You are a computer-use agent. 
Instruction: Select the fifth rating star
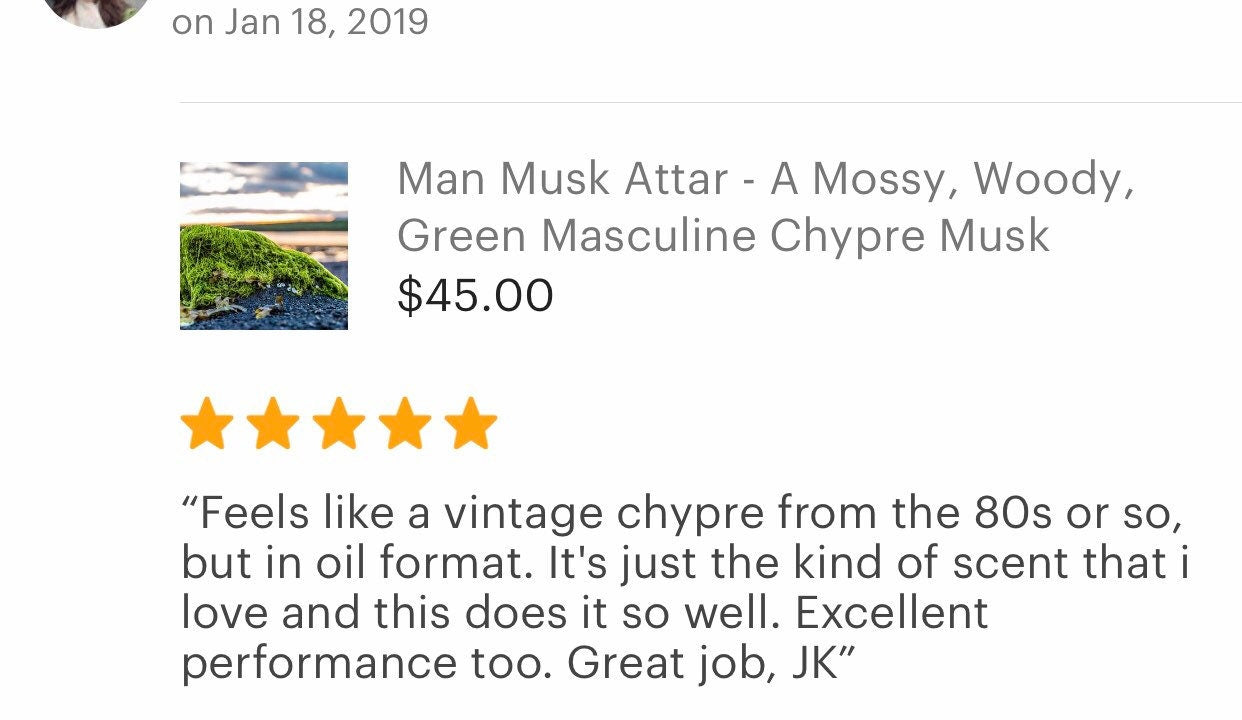(470, 423)
